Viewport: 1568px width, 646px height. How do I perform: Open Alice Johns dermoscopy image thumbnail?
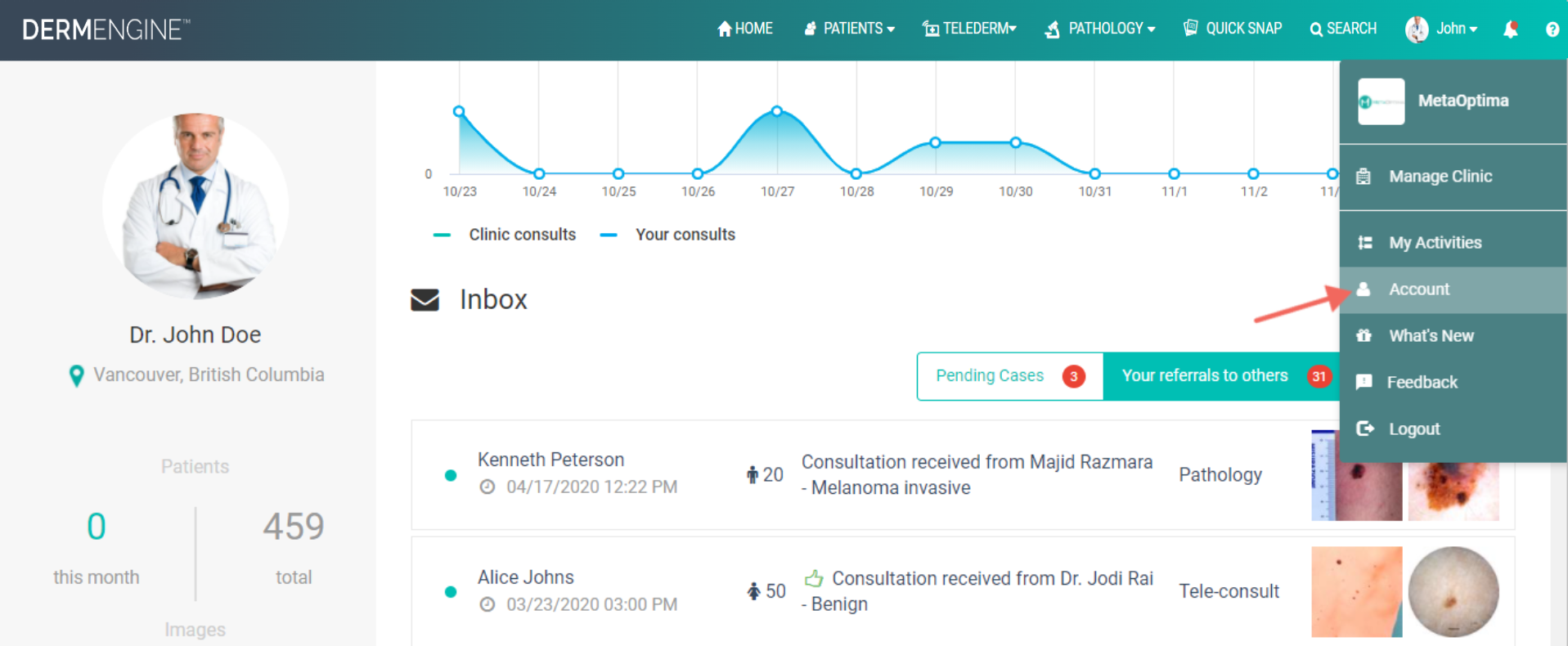[1453, 592]
